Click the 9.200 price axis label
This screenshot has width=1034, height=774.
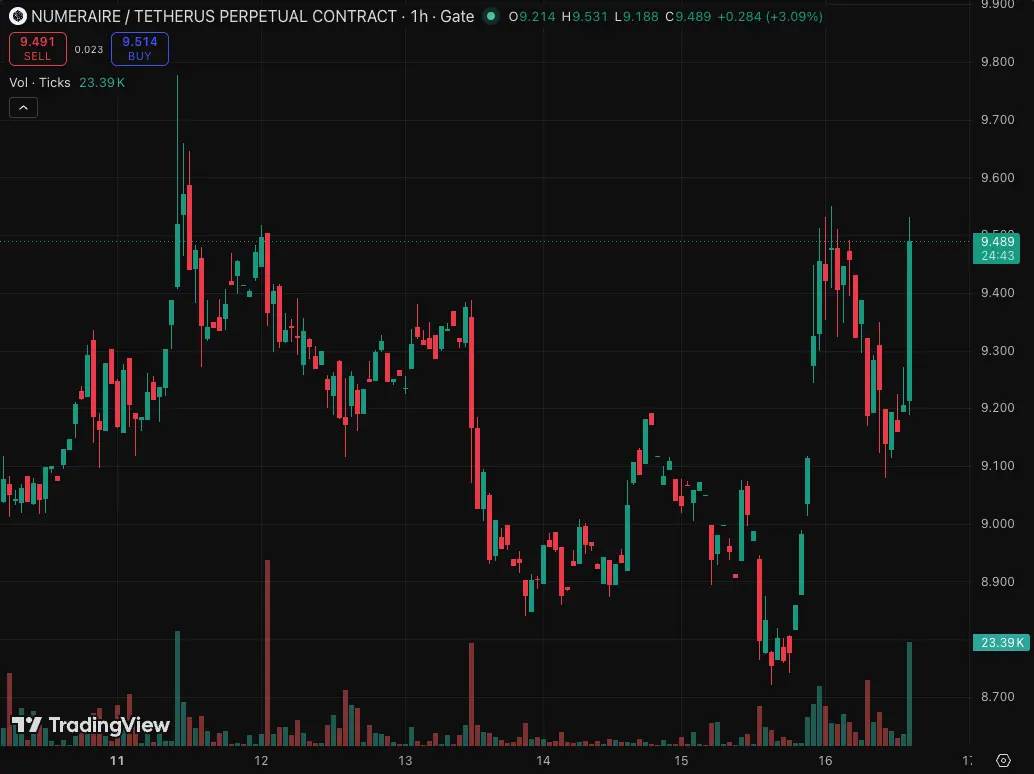[998, 408]
